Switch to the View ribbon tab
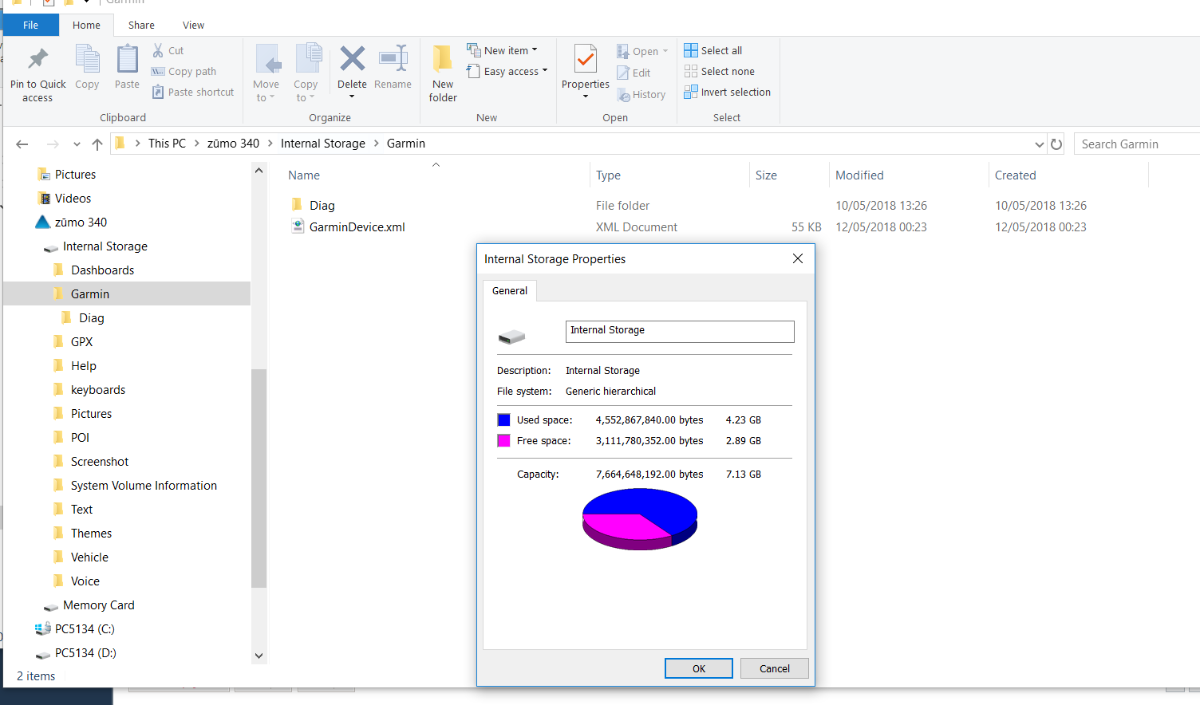1200x705 pixels. point(194,25)
